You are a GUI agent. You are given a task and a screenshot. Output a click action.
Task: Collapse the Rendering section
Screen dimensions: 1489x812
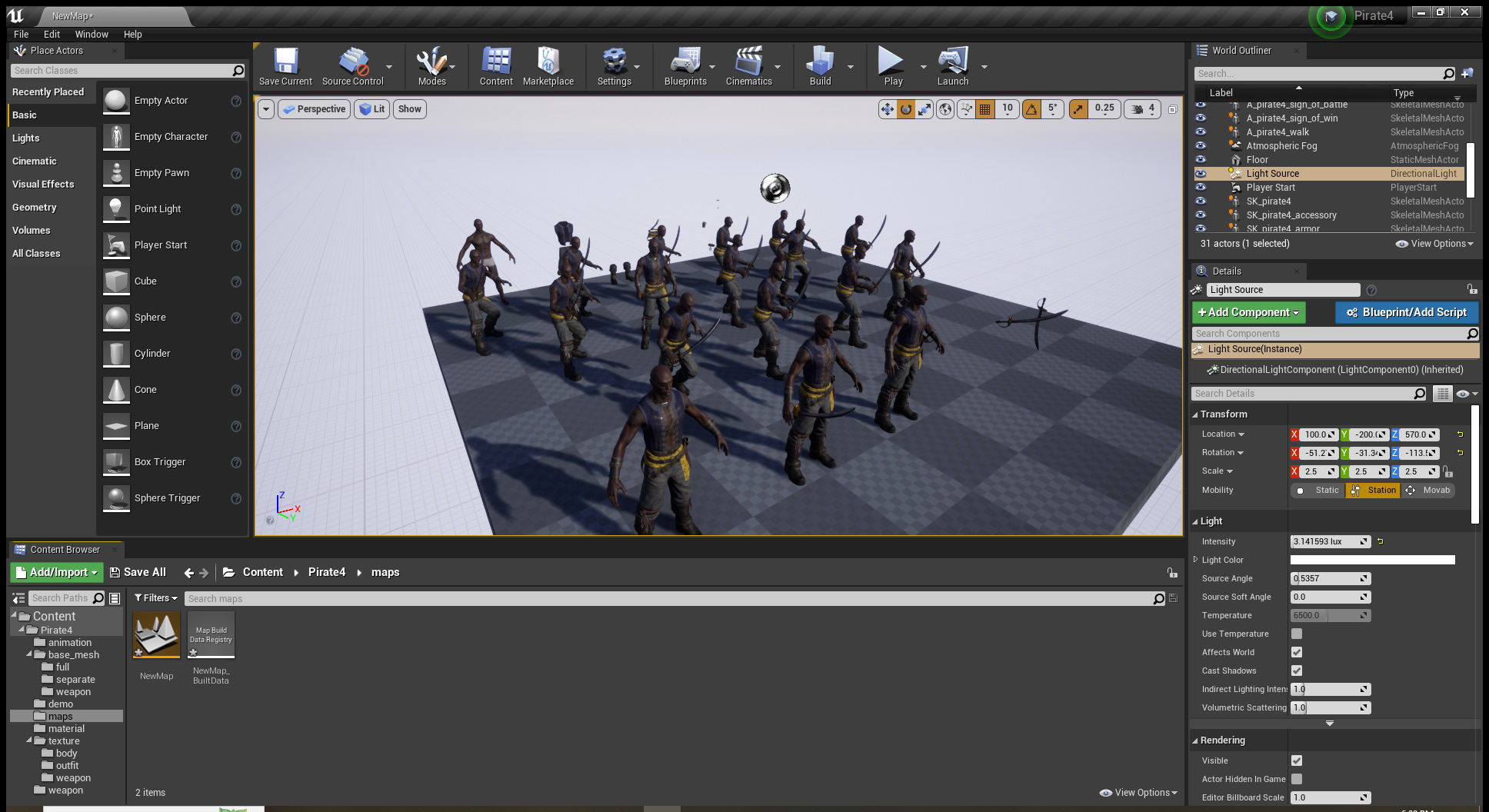click(x=1195, y=740)
